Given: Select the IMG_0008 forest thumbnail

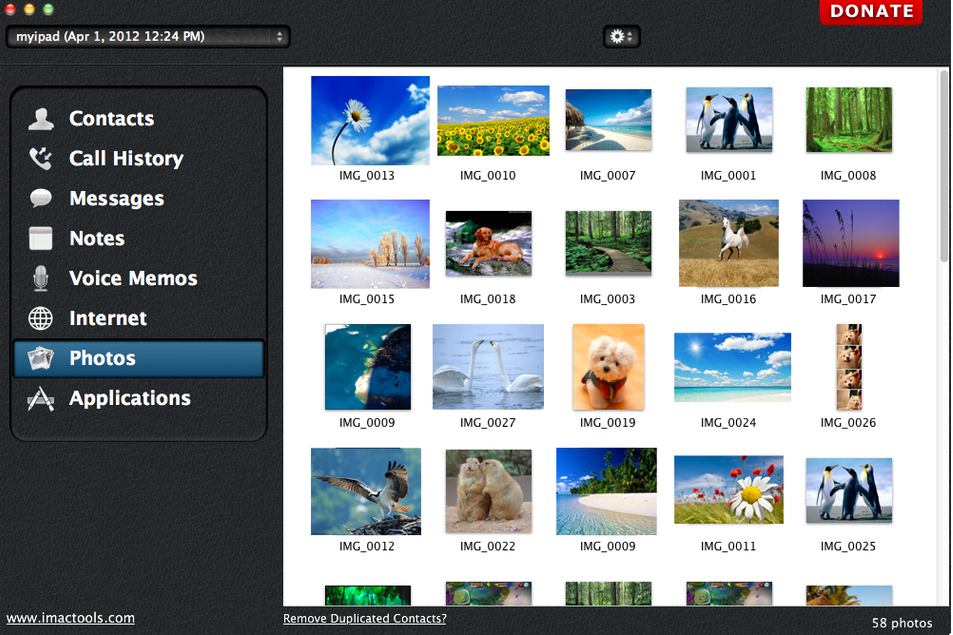Looking at the screenshot, I should 849,120.
